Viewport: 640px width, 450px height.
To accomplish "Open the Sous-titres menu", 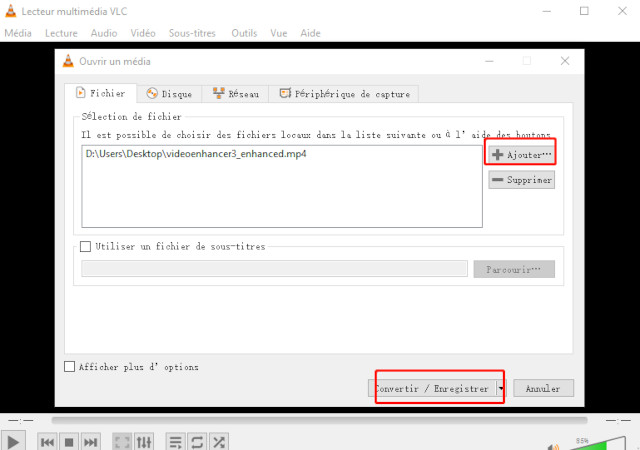I will click(192, 33).
